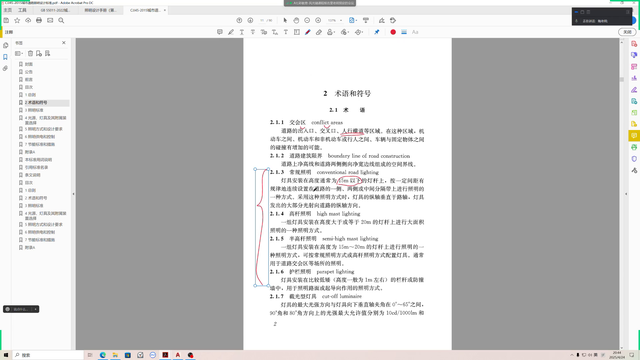
Task: Toggle the page display scrolling tool
Action: (x=366, y=20)
